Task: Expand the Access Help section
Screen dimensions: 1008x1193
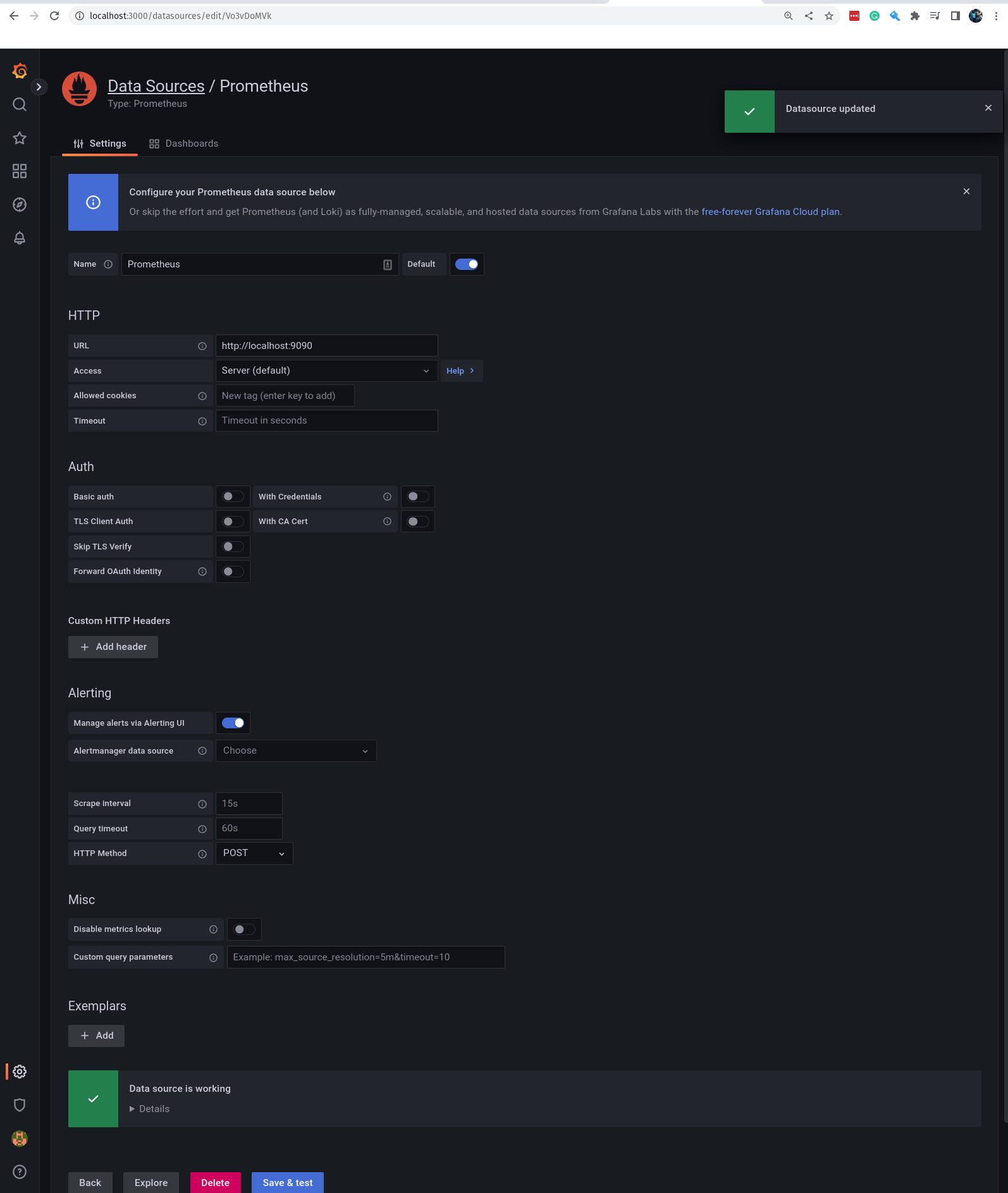Action: pyautogui.click(x=460, y=370)
